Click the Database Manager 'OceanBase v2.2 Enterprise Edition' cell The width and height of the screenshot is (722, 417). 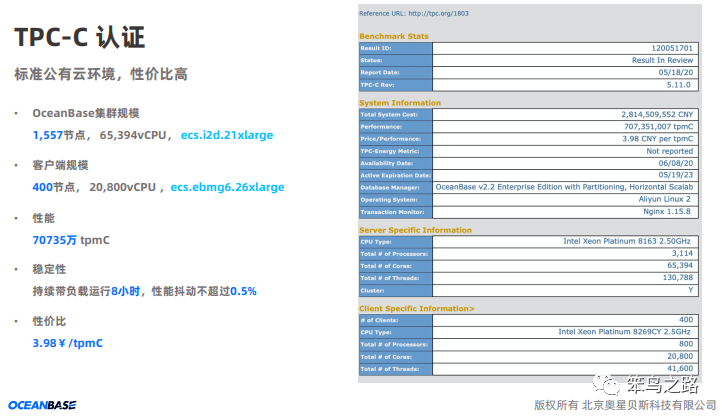[x=564, y=187]
